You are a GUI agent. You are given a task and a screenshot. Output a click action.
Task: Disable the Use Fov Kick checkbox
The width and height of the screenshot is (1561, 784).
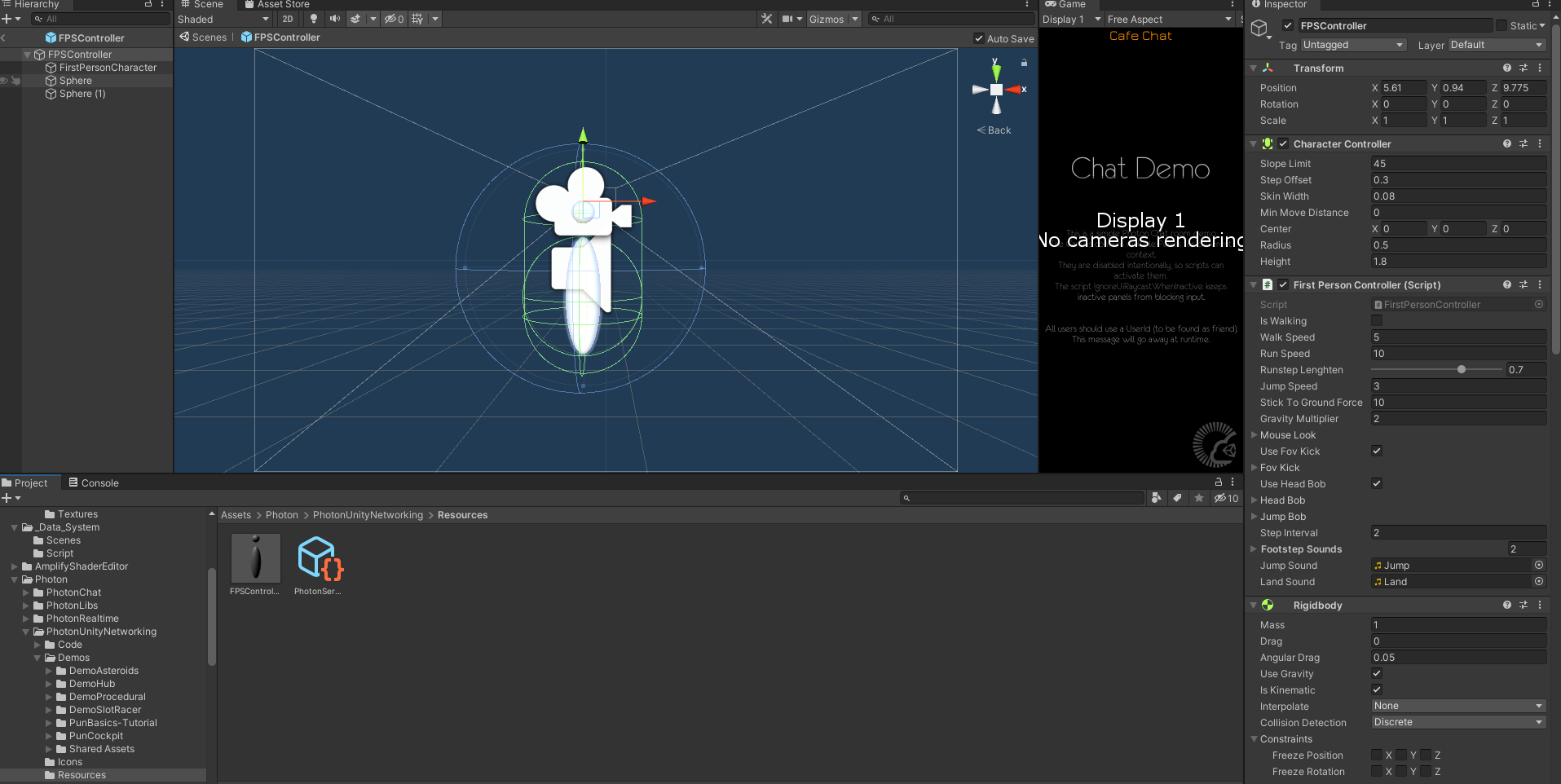[x=1377, y=451]
